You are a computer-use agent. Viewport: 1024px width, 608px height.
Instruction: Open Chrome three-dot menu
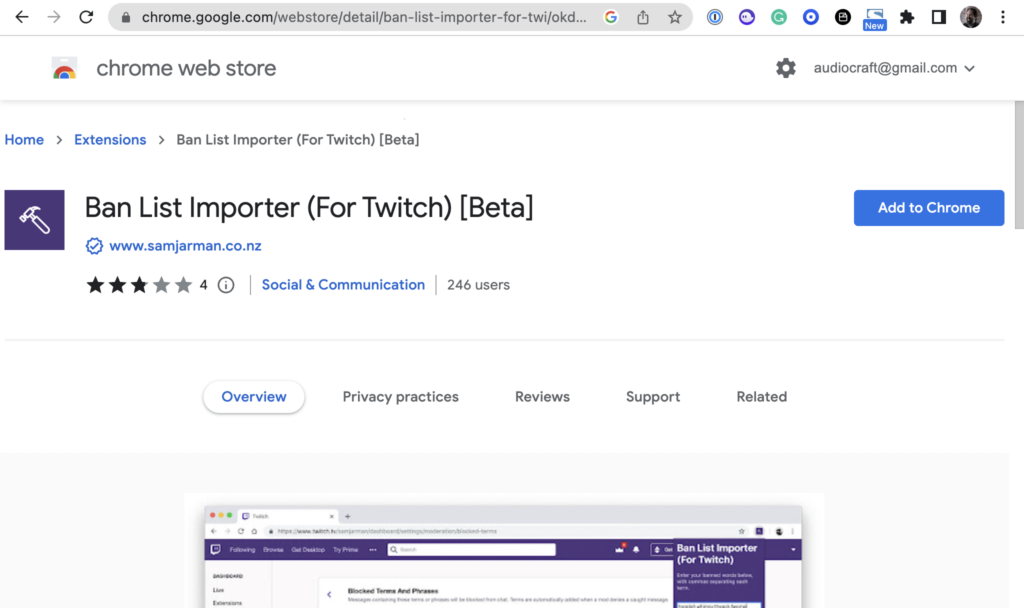pyautogui.click(x=1002, y=18)
